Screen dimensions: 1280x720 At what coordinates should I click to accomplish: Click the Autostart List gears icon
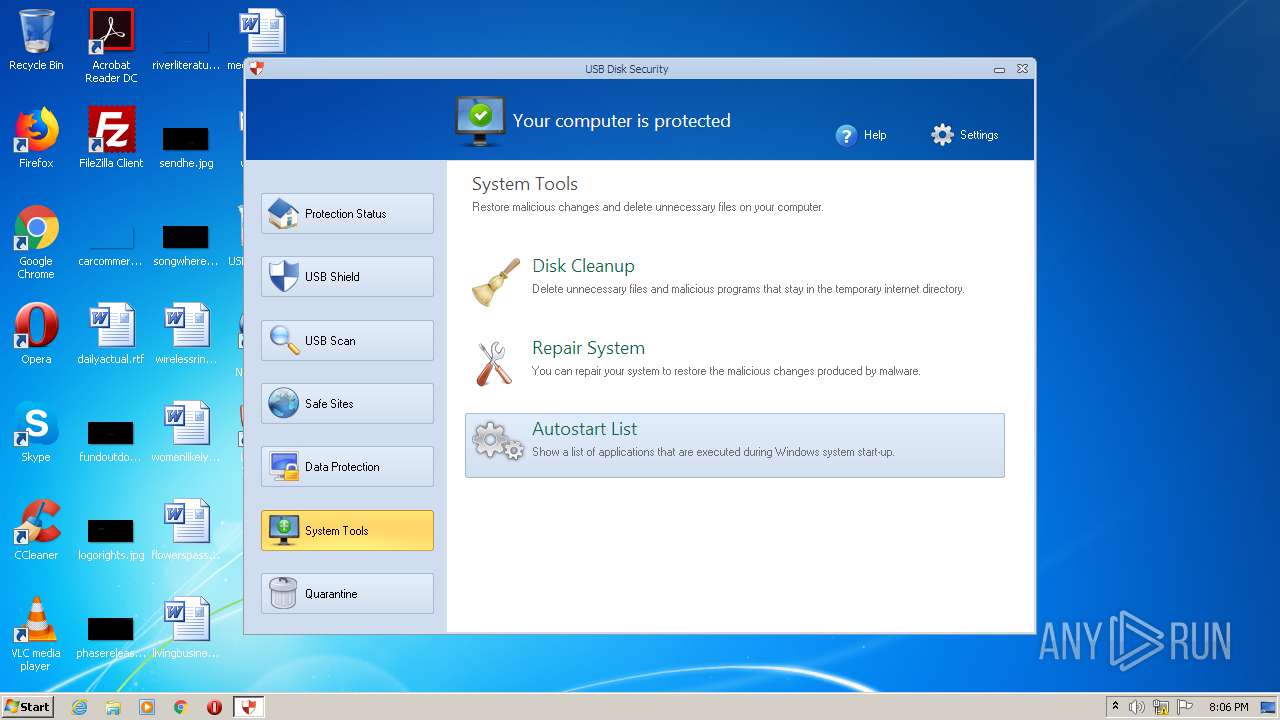tap(497, 441)
